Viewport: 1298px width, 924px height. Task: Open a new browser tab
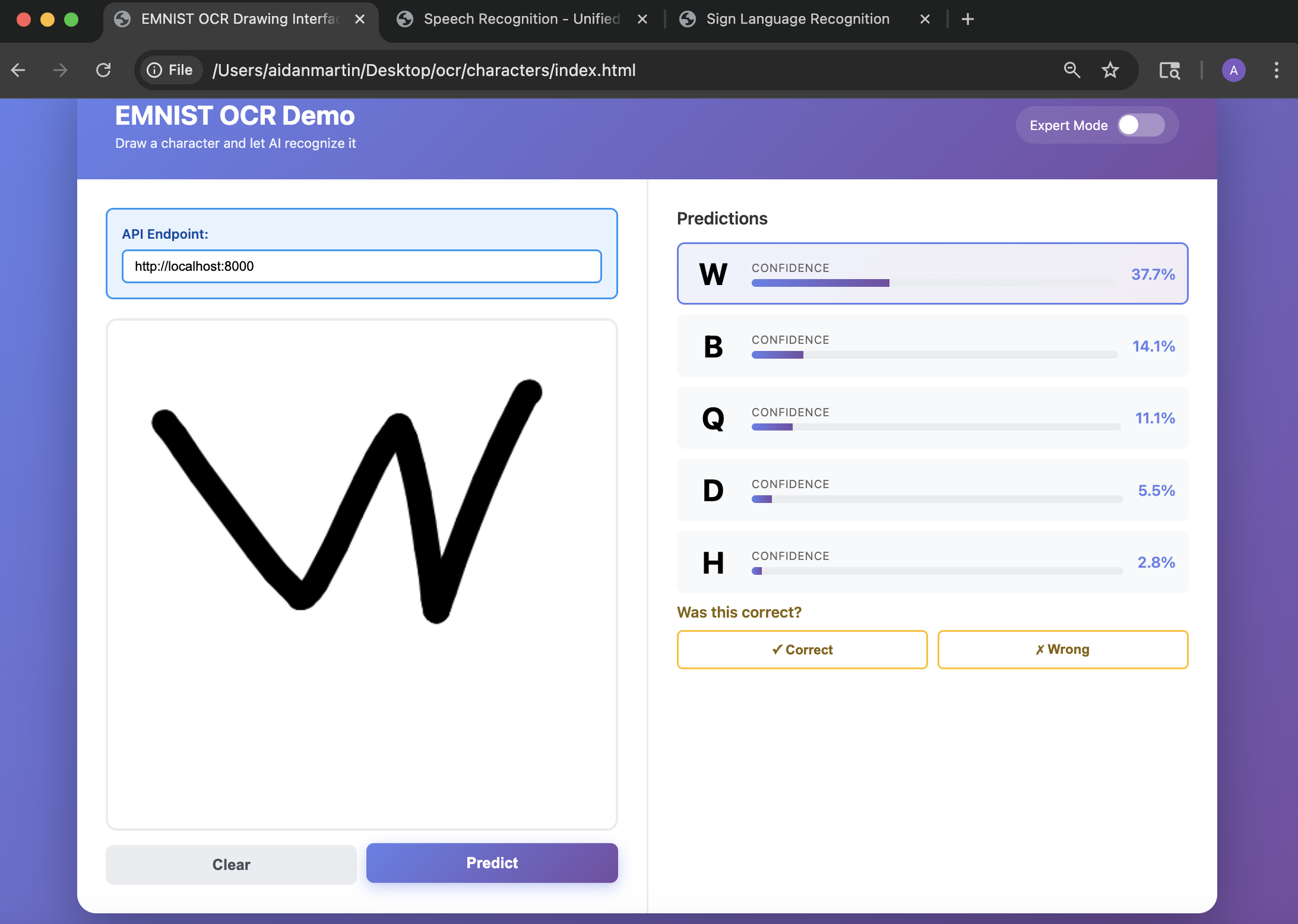pyautogui.click(x=967, y=19)
